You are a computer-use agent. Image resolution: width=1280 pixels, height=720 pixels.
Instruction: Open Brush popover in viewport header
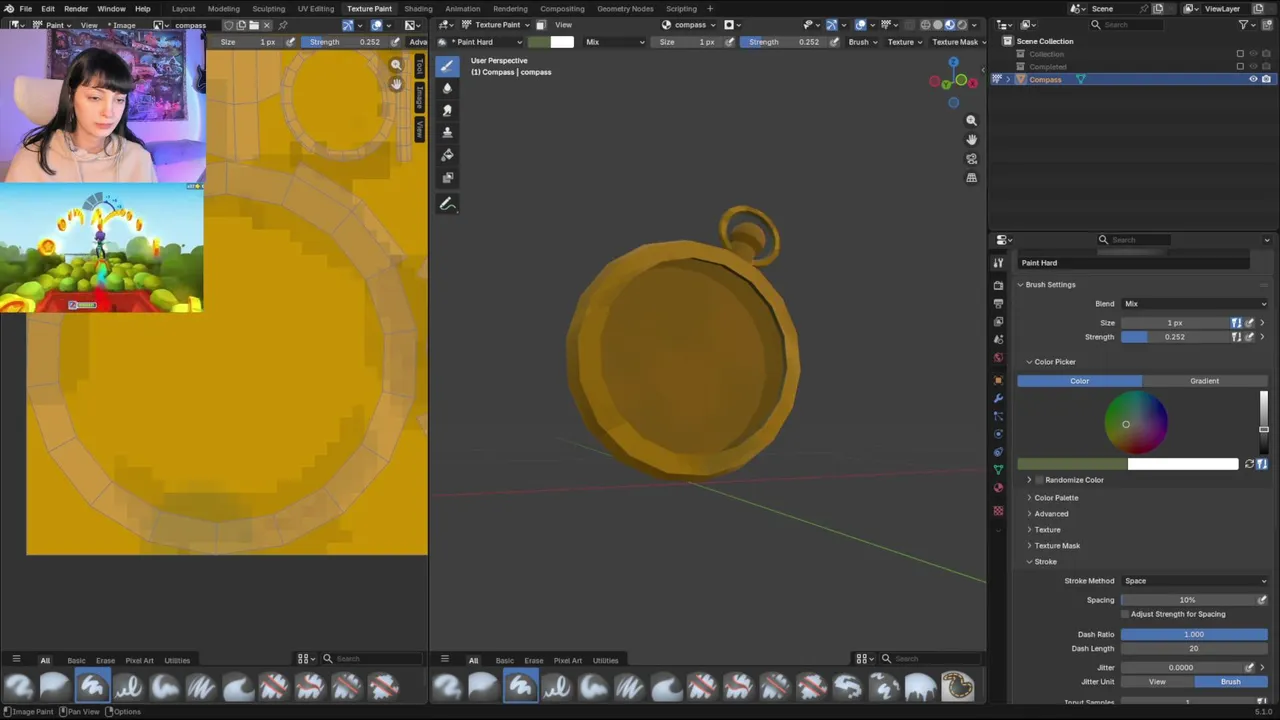click(x=863, y=42)
